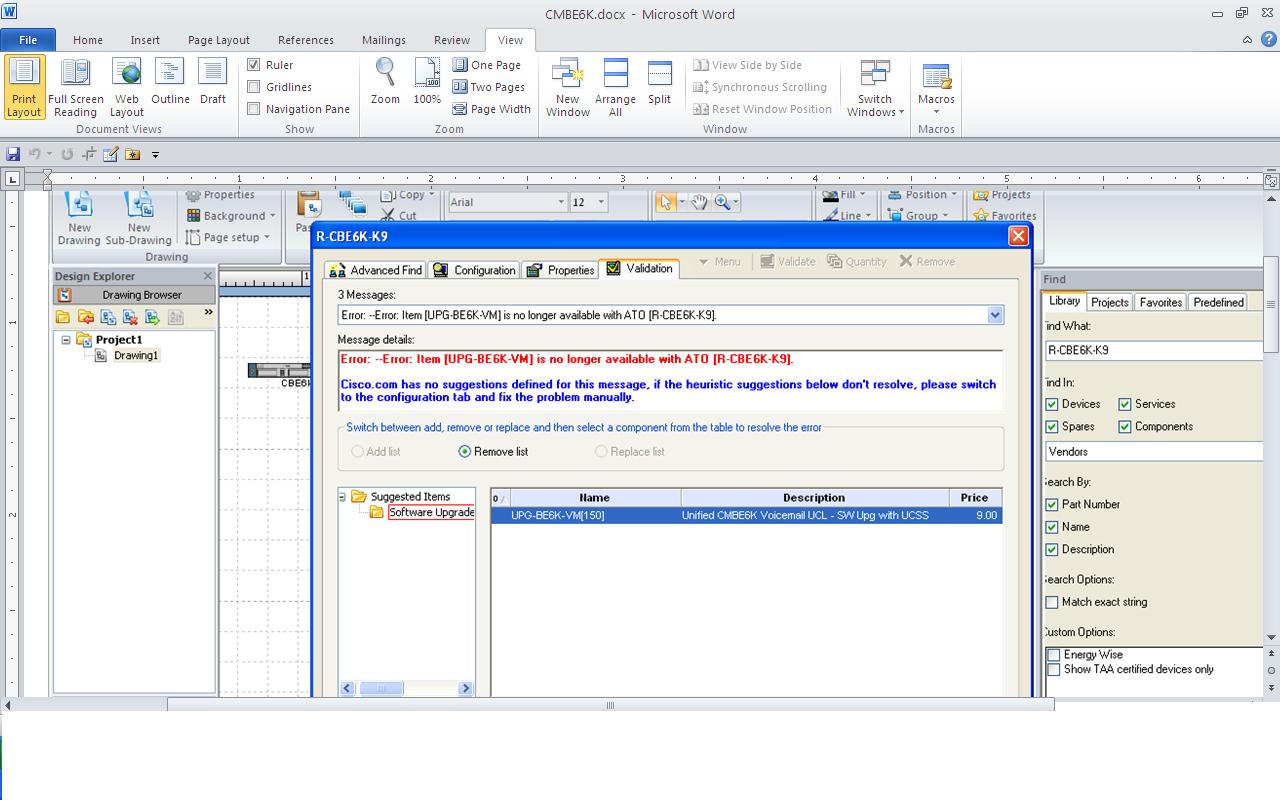Toggle the Part Number checkbox
Screen dimensions: 1280x800
pos(1052,504)
